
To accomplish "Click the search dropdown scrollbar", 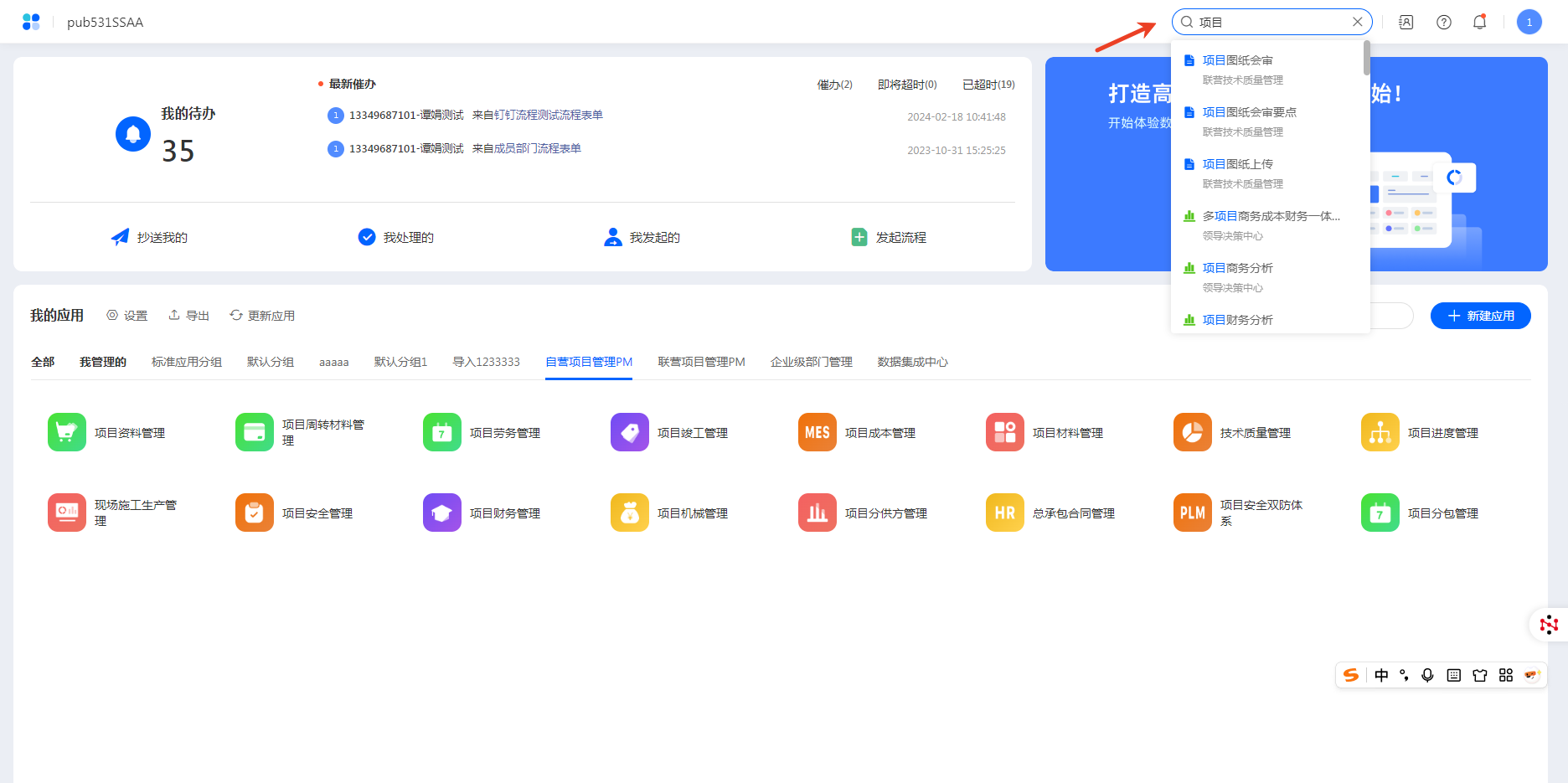I will 1366,59.
